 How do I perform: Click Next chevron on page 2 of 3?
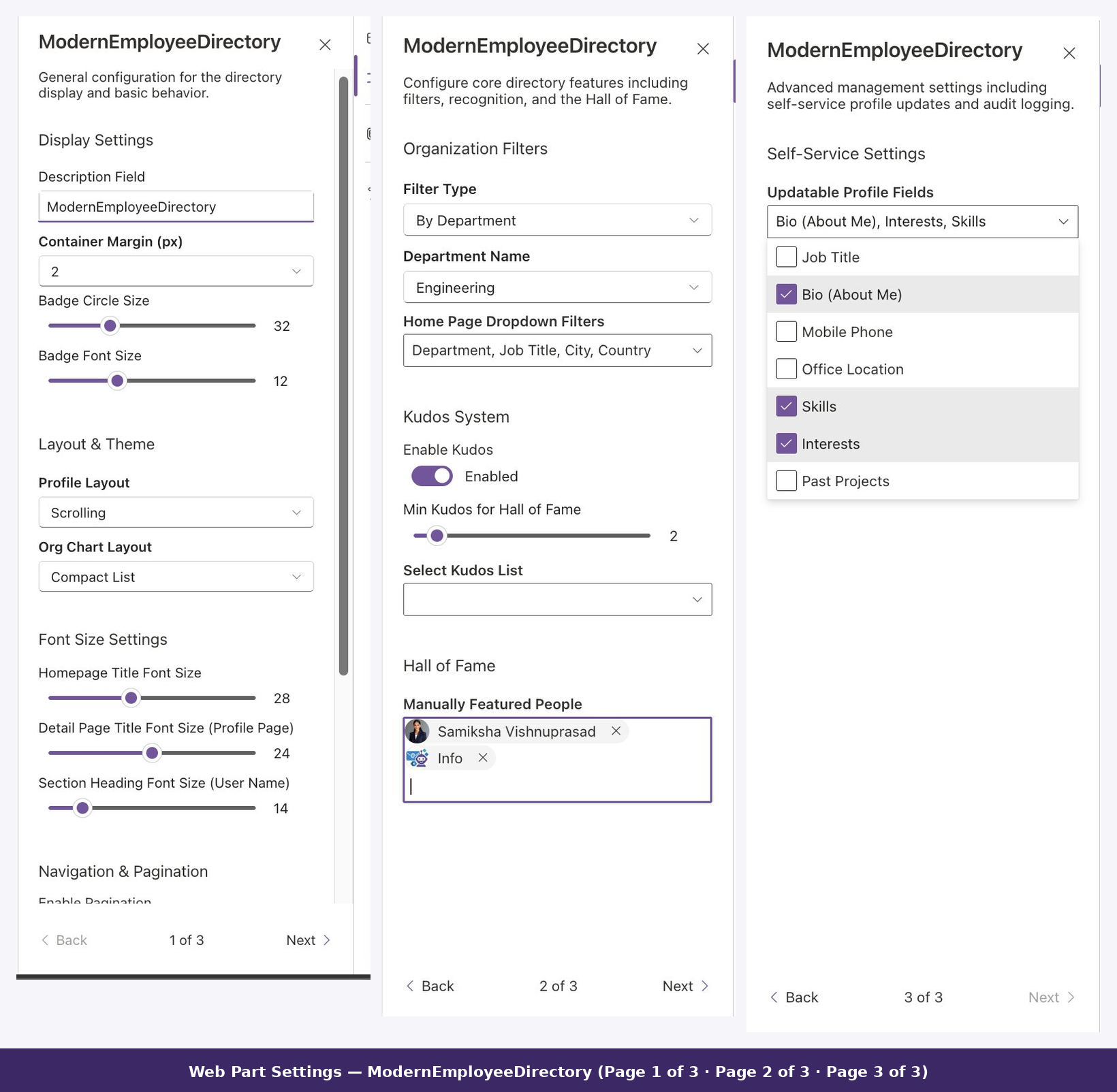[x=705, y=986]
